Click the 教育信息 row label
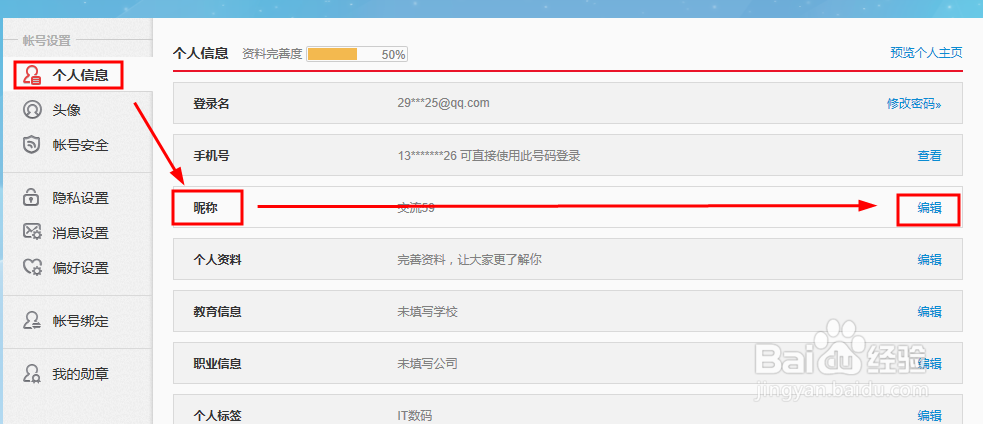This screenshot has width=983, height=424. 217,311
